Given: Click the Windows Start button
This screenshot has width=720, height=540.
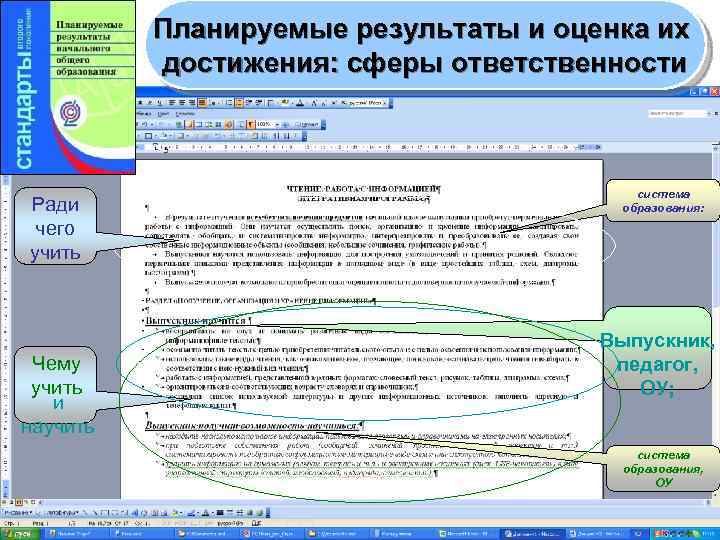Looking at the screenshot, I should [x=20, y=534].
